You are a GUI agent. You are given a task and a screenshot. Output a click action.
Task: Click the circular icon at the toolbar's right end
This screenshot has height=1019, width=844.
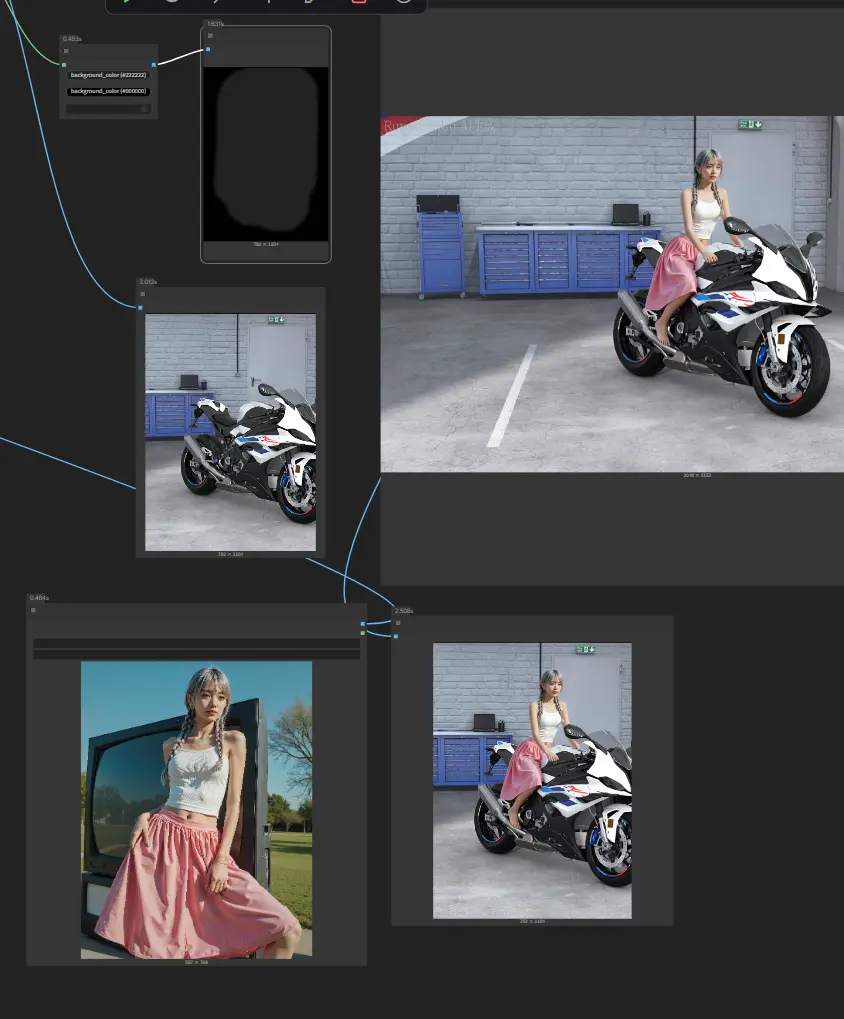[x=401, y=4]
